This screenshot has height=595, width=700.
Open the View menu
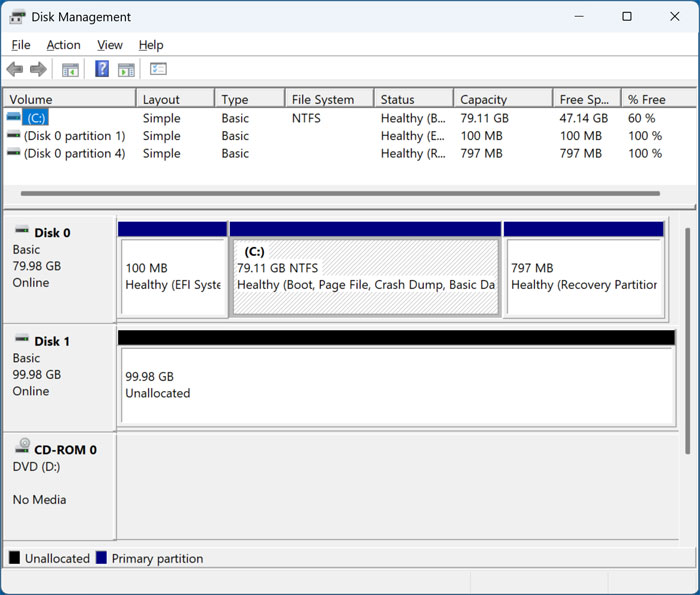tap(110, 45)
